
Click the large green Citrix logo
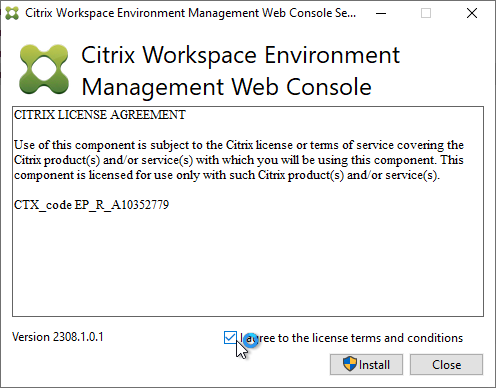coord(44,69)
